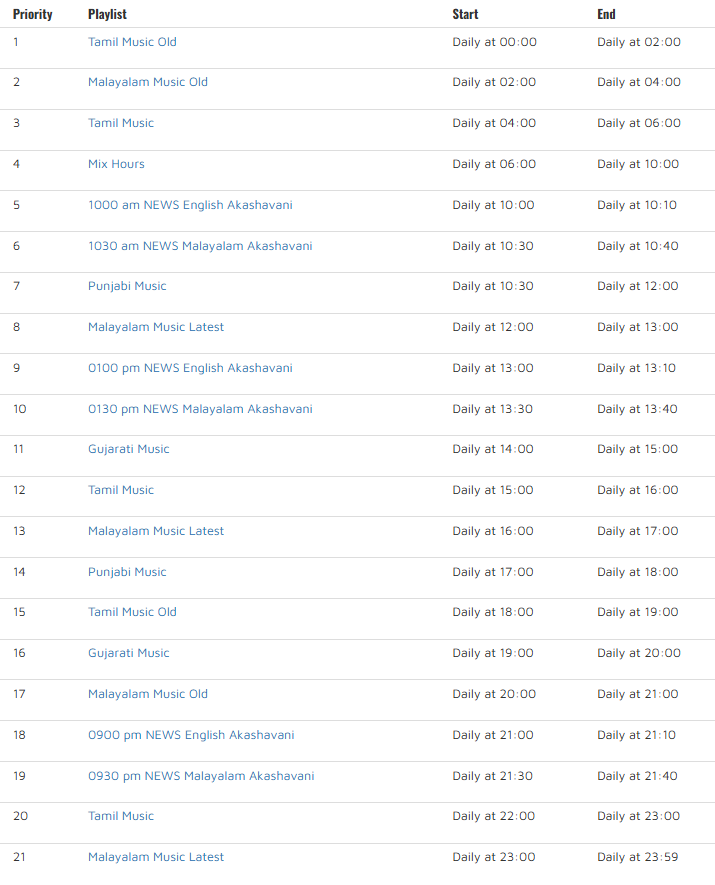Image resolution: width=715 pixels, height=885 pixels.
Task: Open Malayalam Music Old in priority 2 row
Action: click(x=148, y=82)
